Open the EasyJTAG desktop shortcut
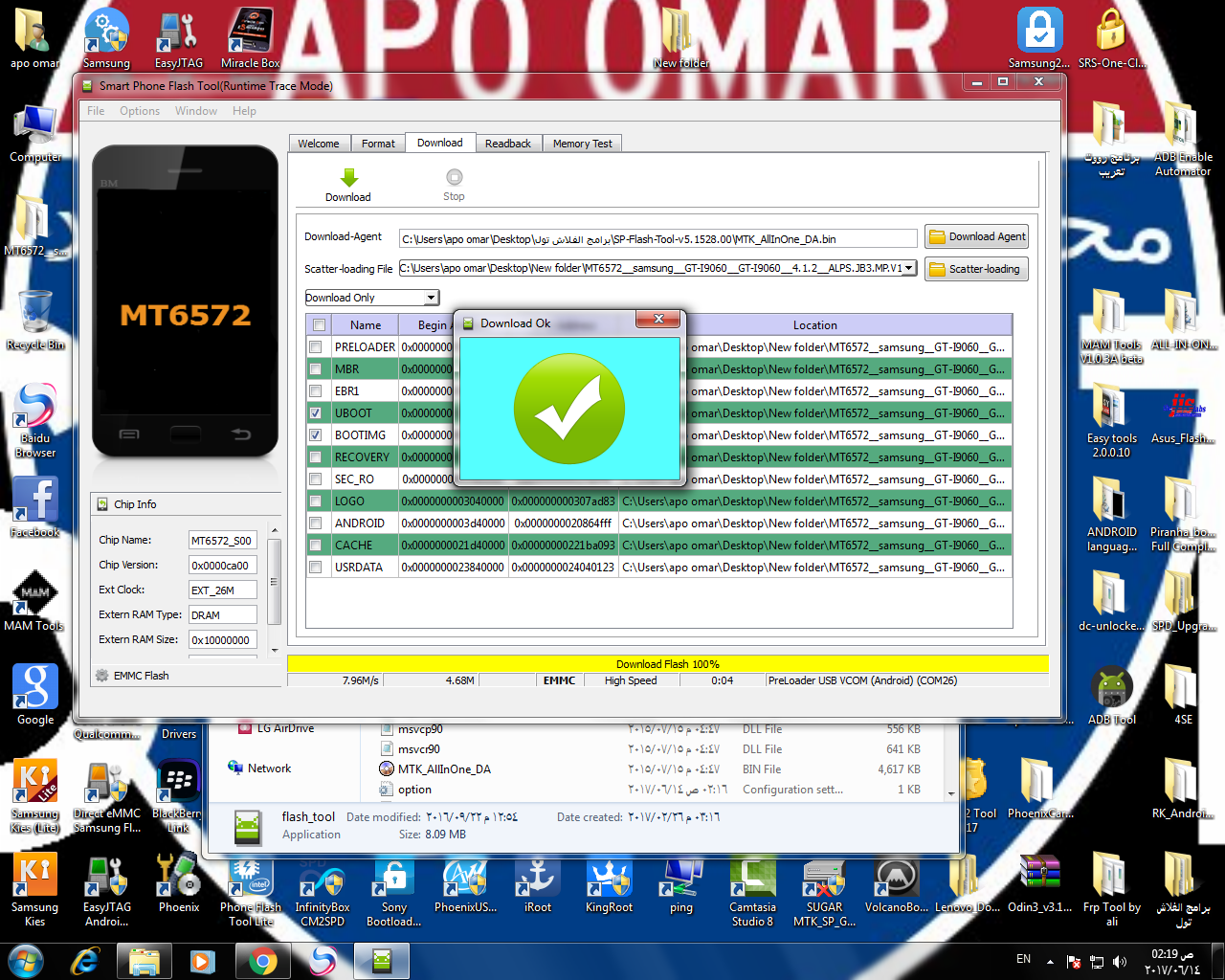 pyautogui.click(x=179, y=38)
